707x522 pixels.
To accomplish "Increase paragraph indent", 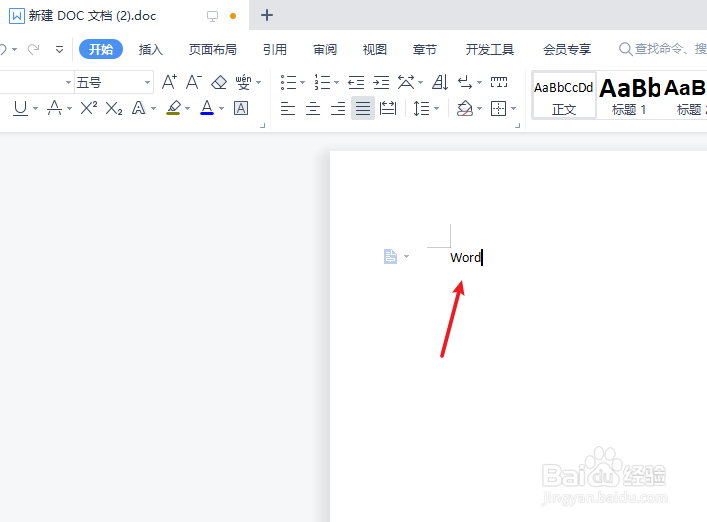I will 381,82.
